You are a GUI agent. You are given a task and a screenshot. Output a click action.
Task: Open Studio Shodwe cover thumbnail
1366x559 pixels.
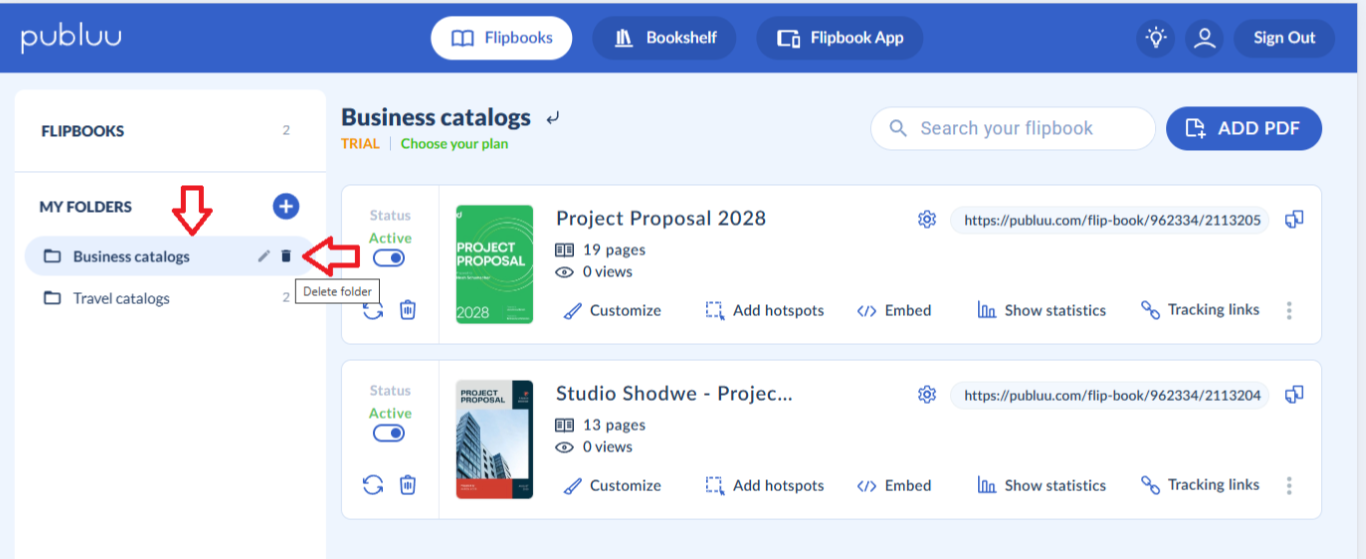point(494,439)
